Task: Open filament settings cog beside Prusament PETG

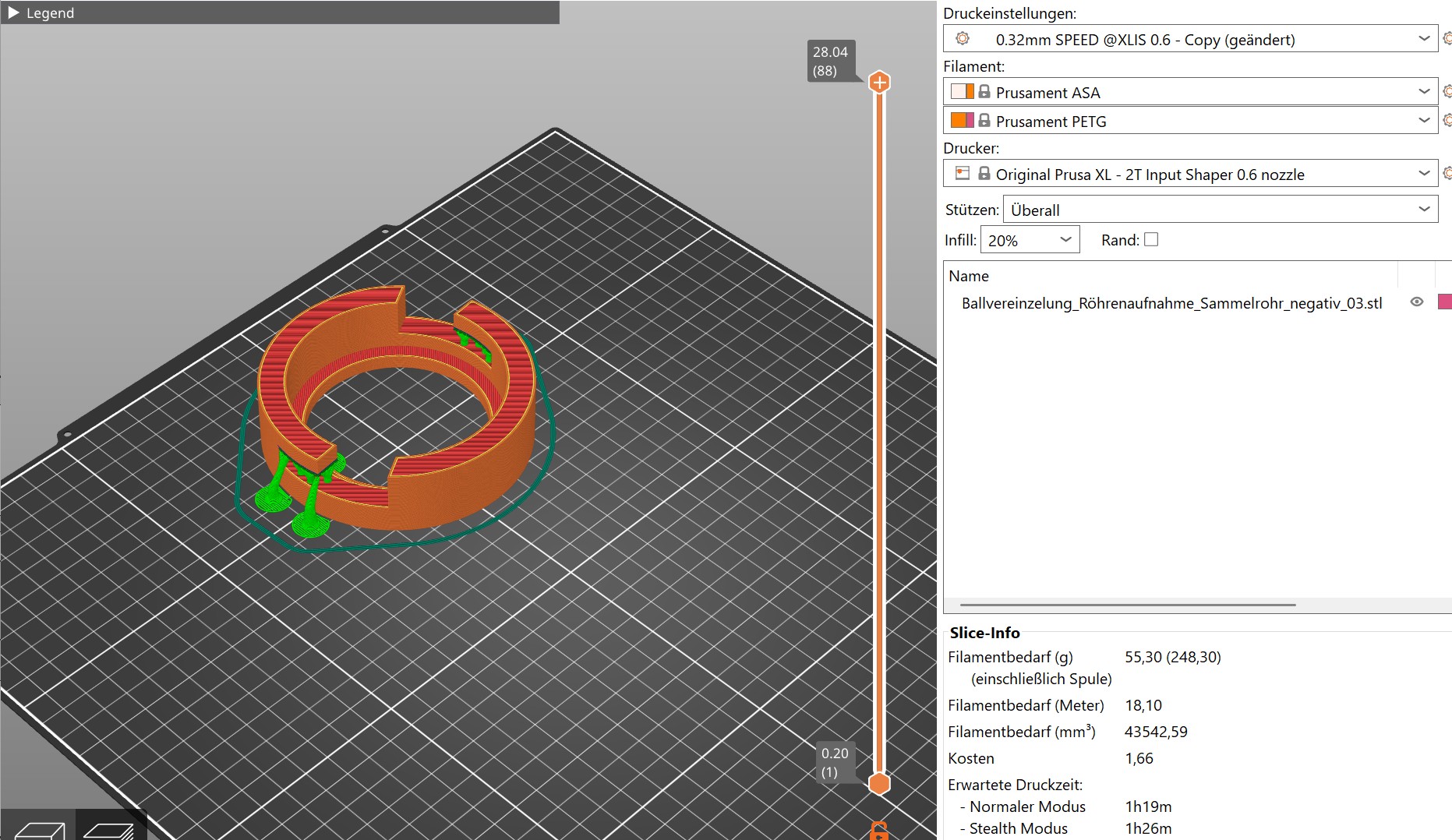Action: (1447, 120)
